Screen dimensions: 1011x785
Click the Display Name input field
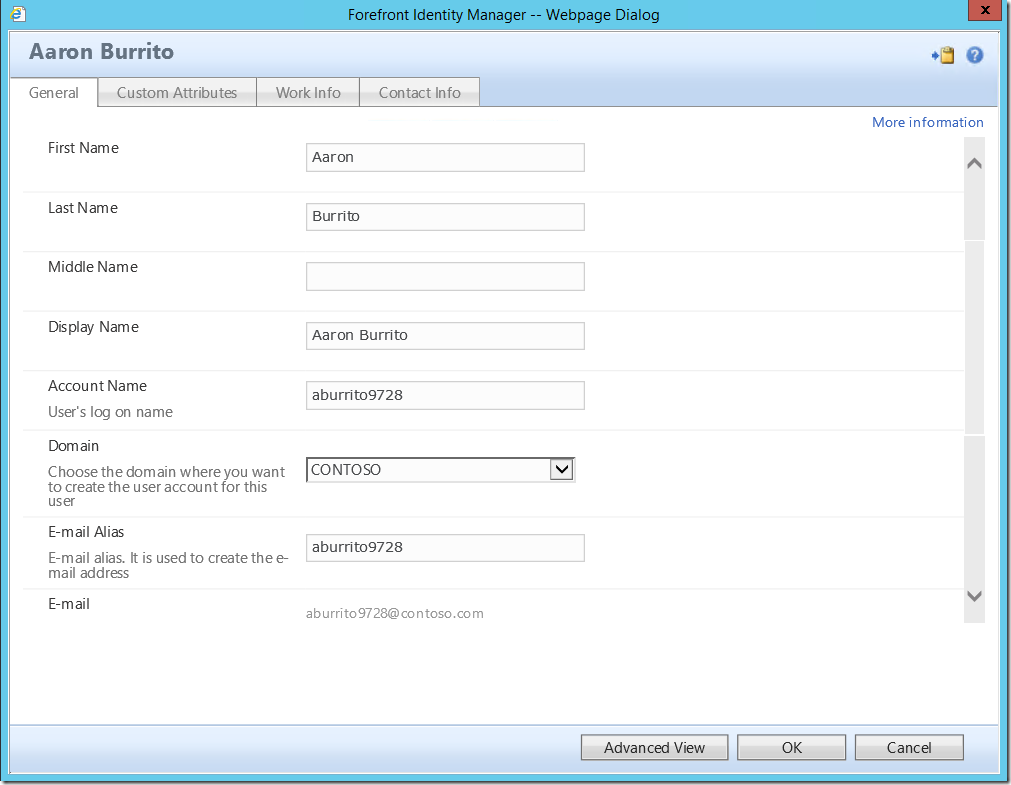(x=445, y=335)
